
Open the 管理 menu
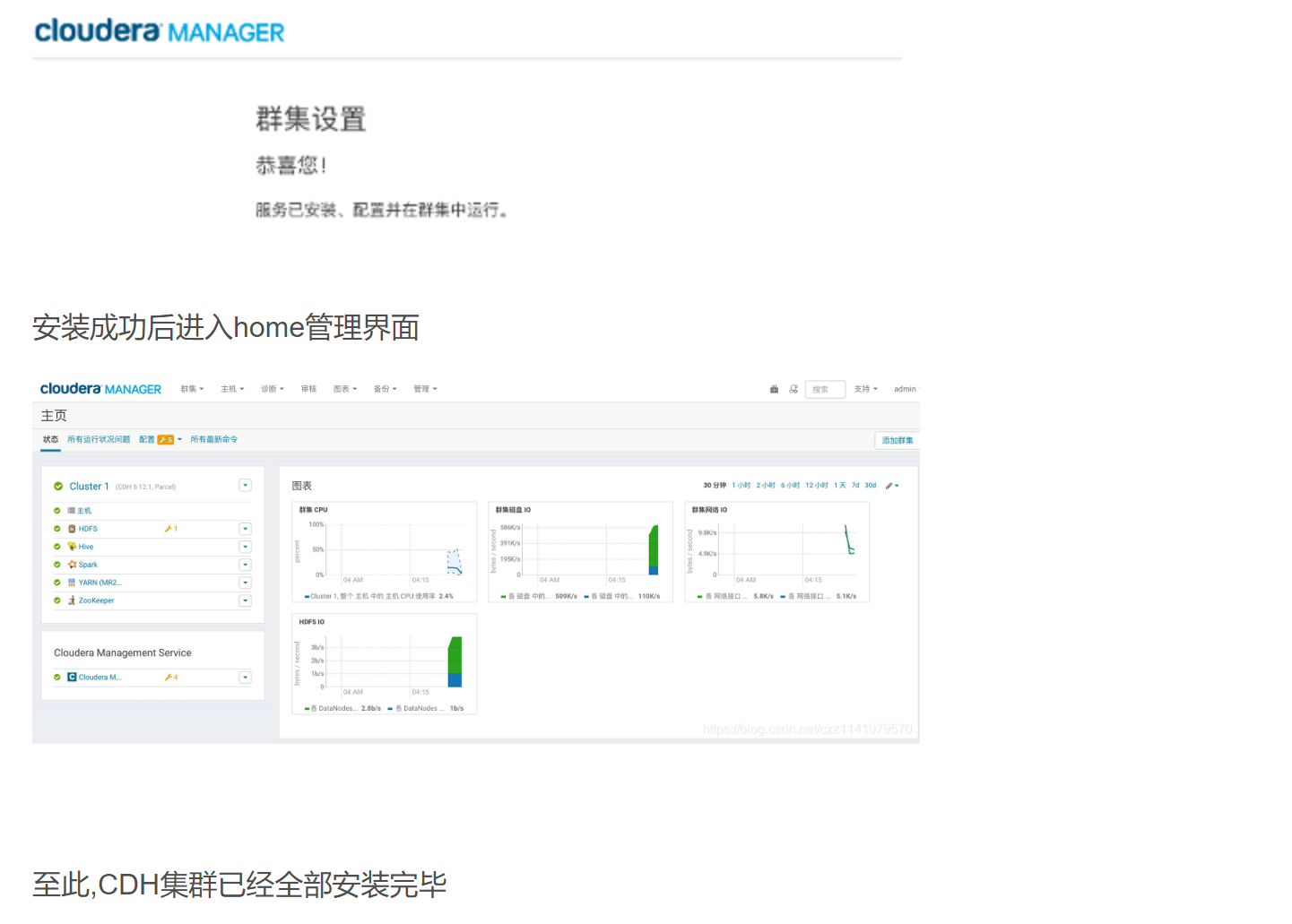425,389
